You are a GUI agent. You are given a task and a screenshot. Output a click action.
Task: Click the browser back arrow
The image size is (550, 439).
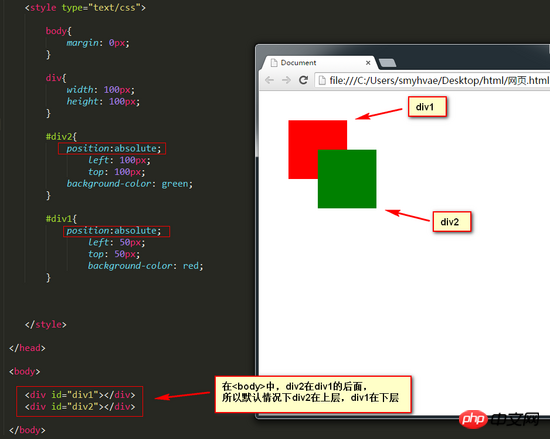point(269,80)
